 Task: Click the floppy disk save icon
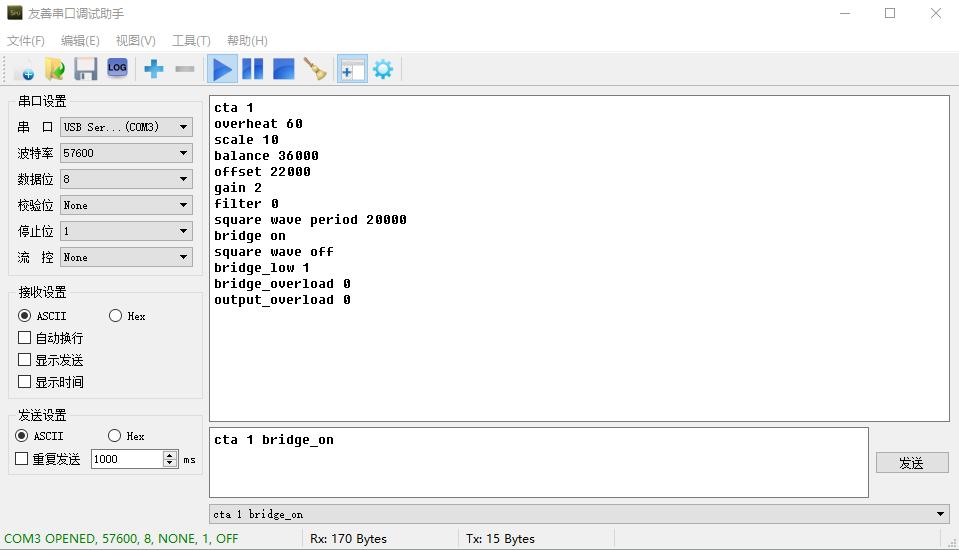coord(85,69)
